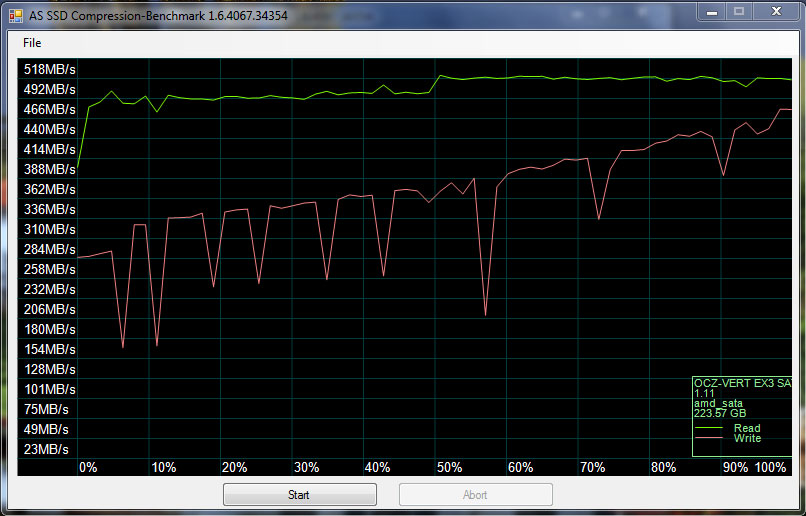Click the firmware version 1.11 text

point(704,394)
